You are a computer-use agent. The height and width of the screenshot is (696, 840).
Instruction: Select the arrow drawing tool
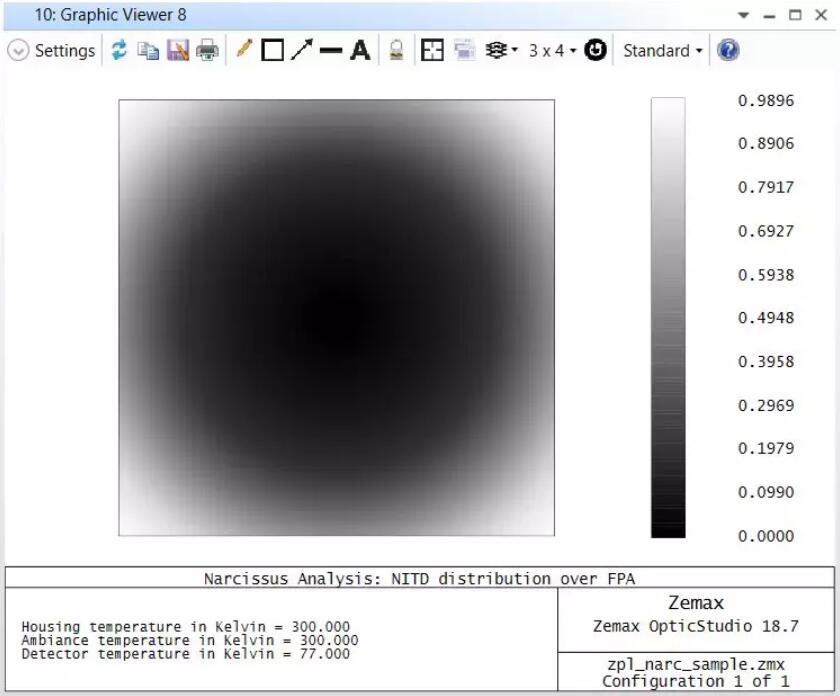coord(301,50)
